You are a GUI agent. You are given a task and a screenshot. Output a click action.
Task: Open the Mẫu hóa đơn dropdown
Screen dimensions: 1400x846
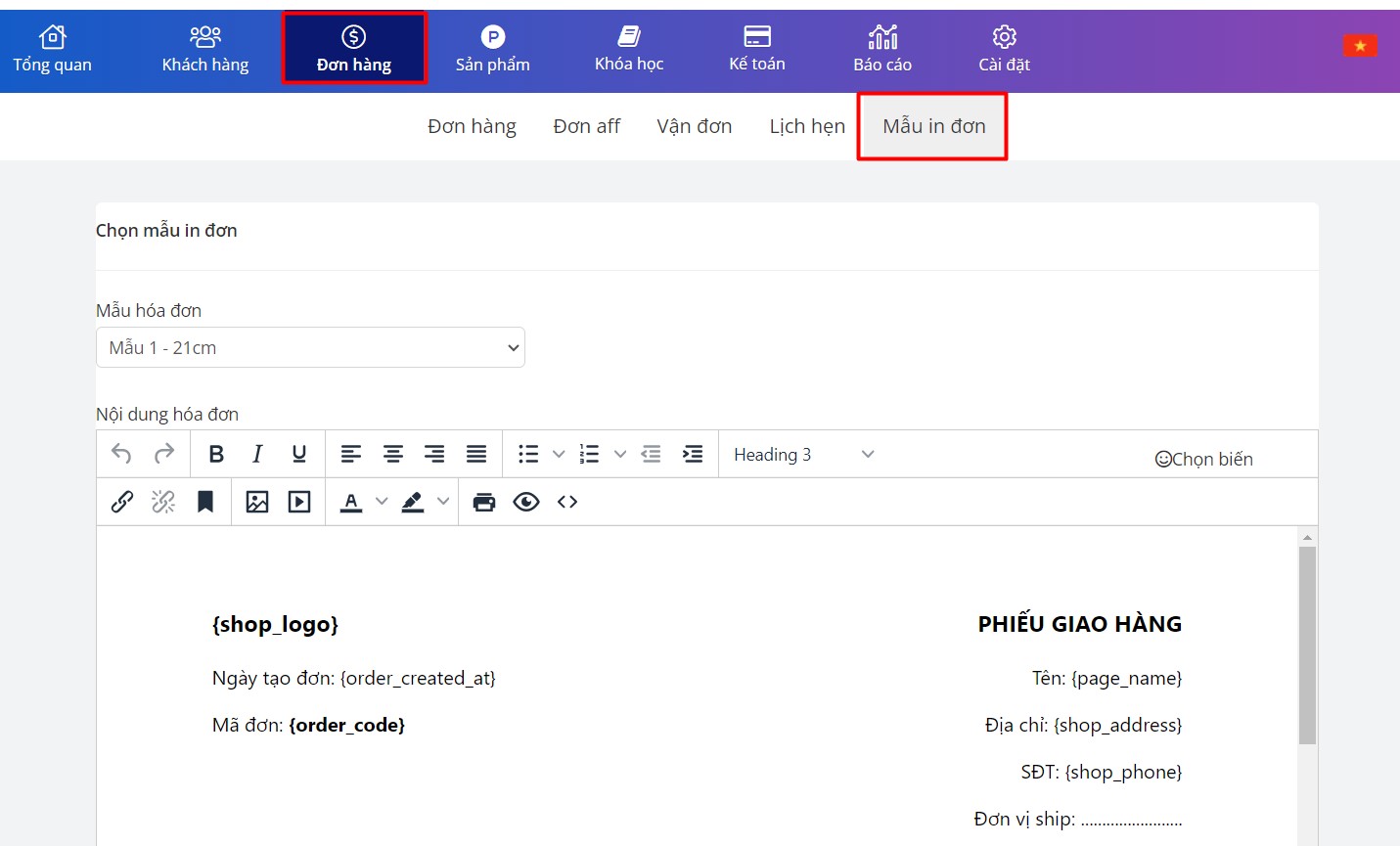[310, 347]
